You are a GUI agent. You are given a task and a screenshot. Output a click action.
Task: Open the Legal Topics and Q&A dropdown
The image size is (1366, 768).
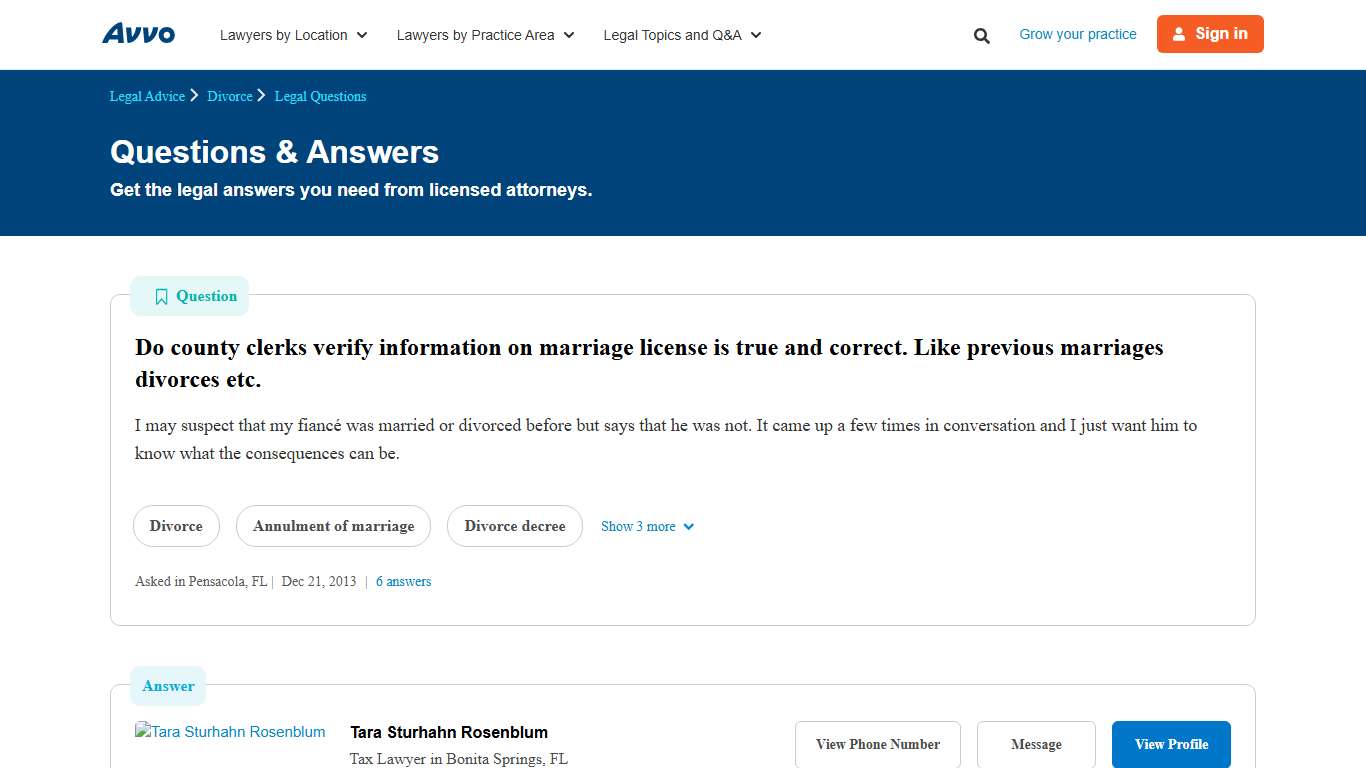pos(681,35)
